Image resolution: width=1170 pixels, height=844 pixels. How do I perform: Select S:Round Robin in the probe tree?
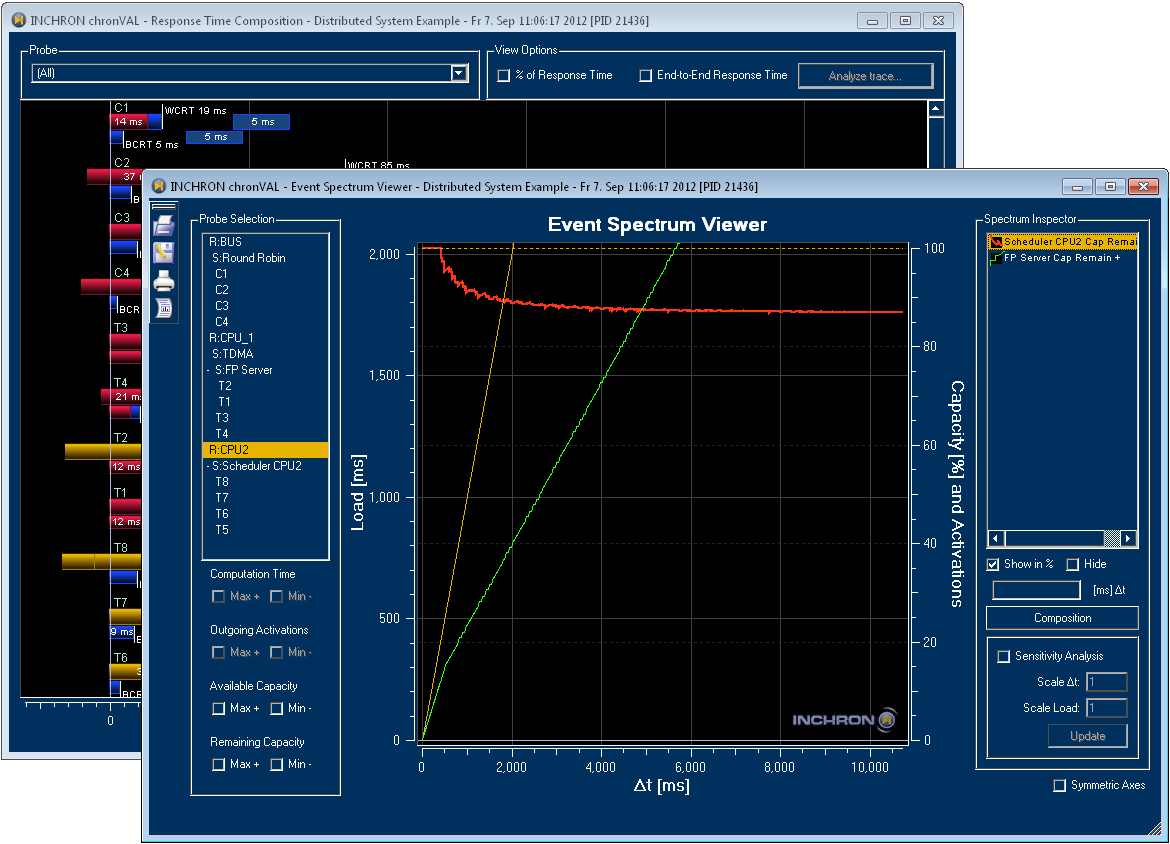(x=248, y=258)
